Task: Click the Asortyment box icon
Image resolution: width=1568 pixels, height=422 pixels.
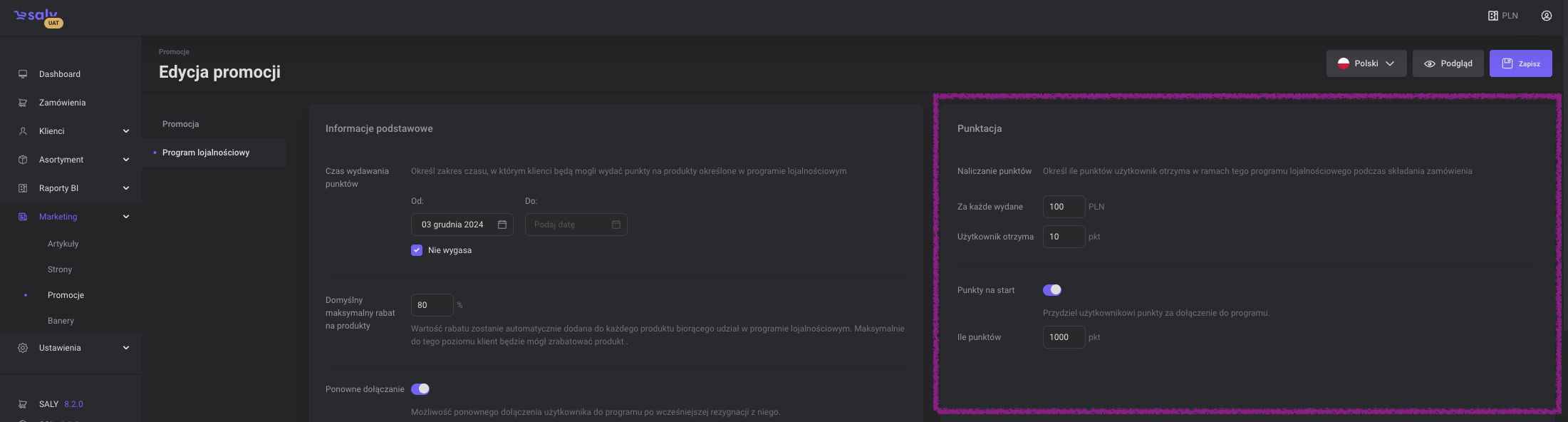Action: click(x=23, y=160)
